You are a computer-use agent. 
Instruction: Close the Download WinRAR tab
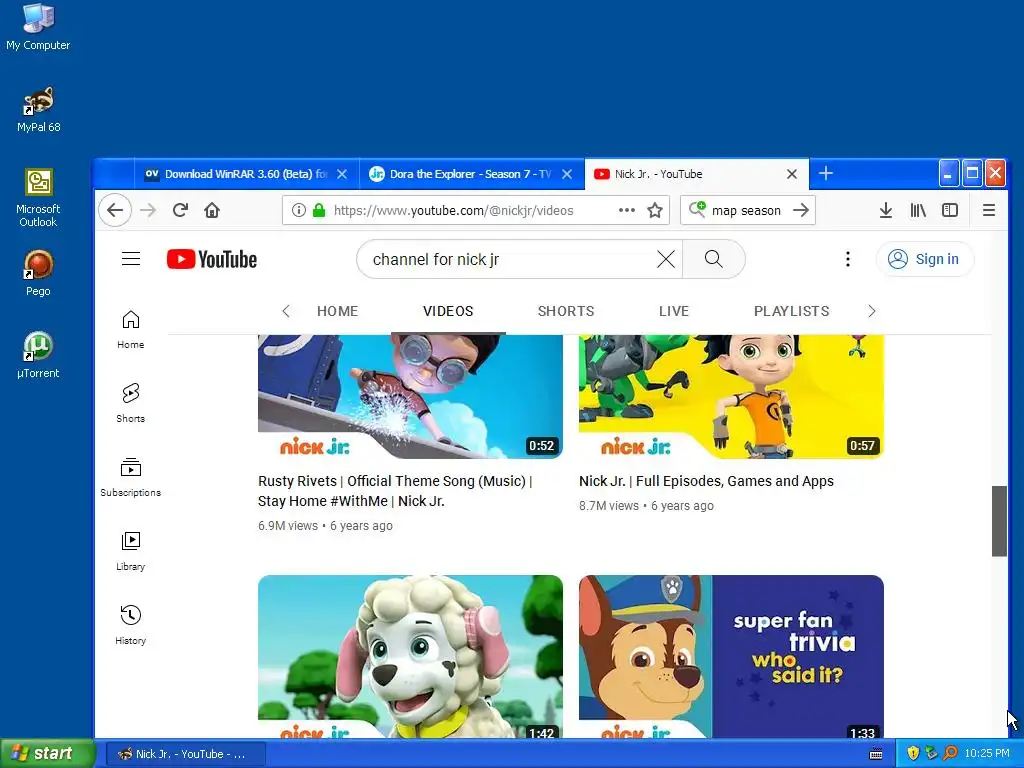[x=342, y=174]
